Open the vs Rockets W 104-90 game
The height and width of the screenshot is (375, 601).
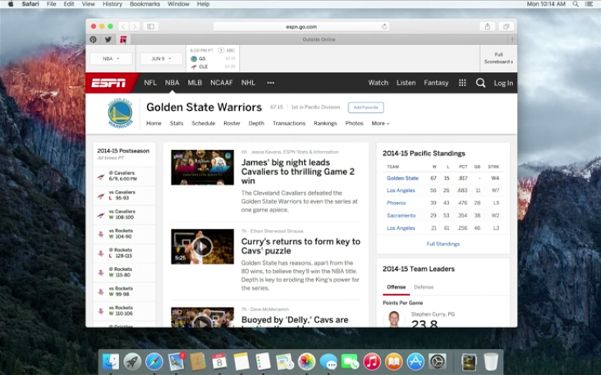tap(125, 234)
